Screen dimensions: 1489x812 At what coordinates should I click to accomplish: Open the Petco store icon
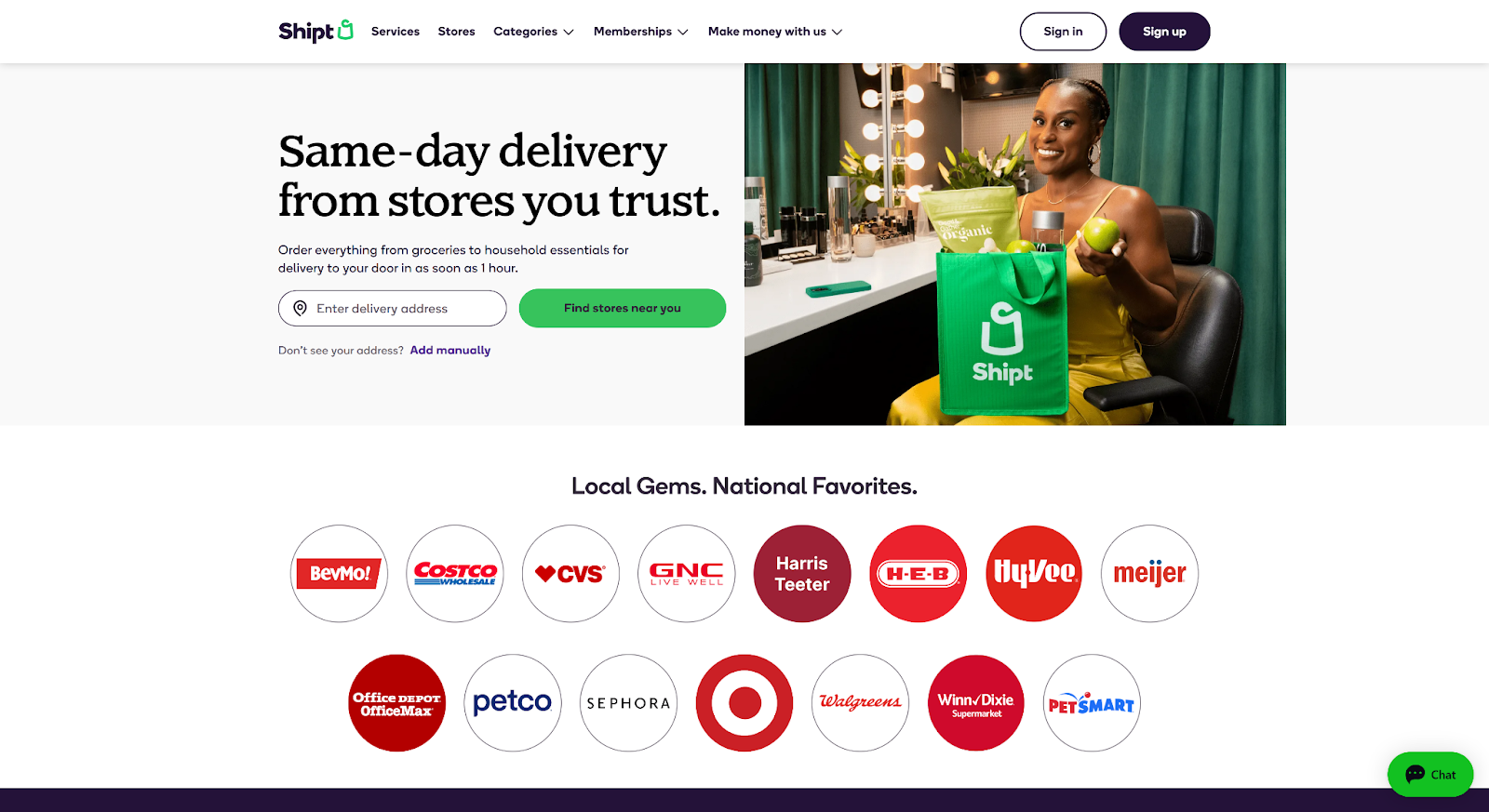coord(513,703)
